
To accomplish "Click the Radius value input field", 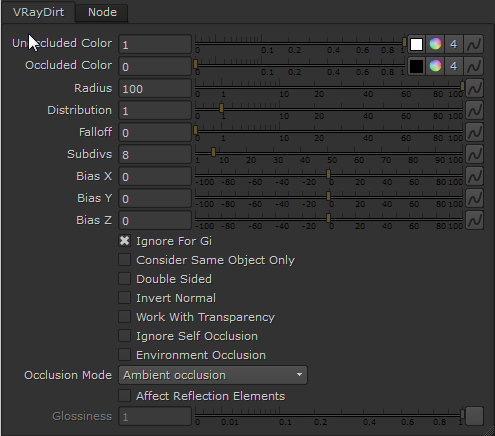I will pyautogui.click(x=155, y=88).
